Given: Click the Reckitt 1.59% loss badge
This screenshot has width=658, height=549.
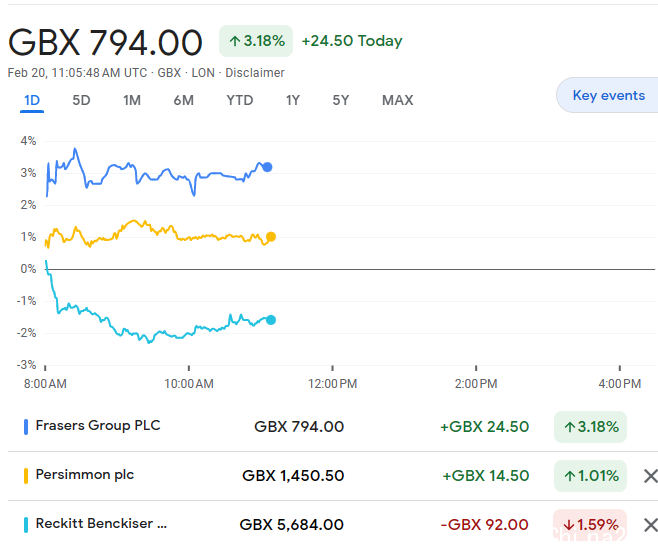Looking at the screenshot, I should point(590,525).
